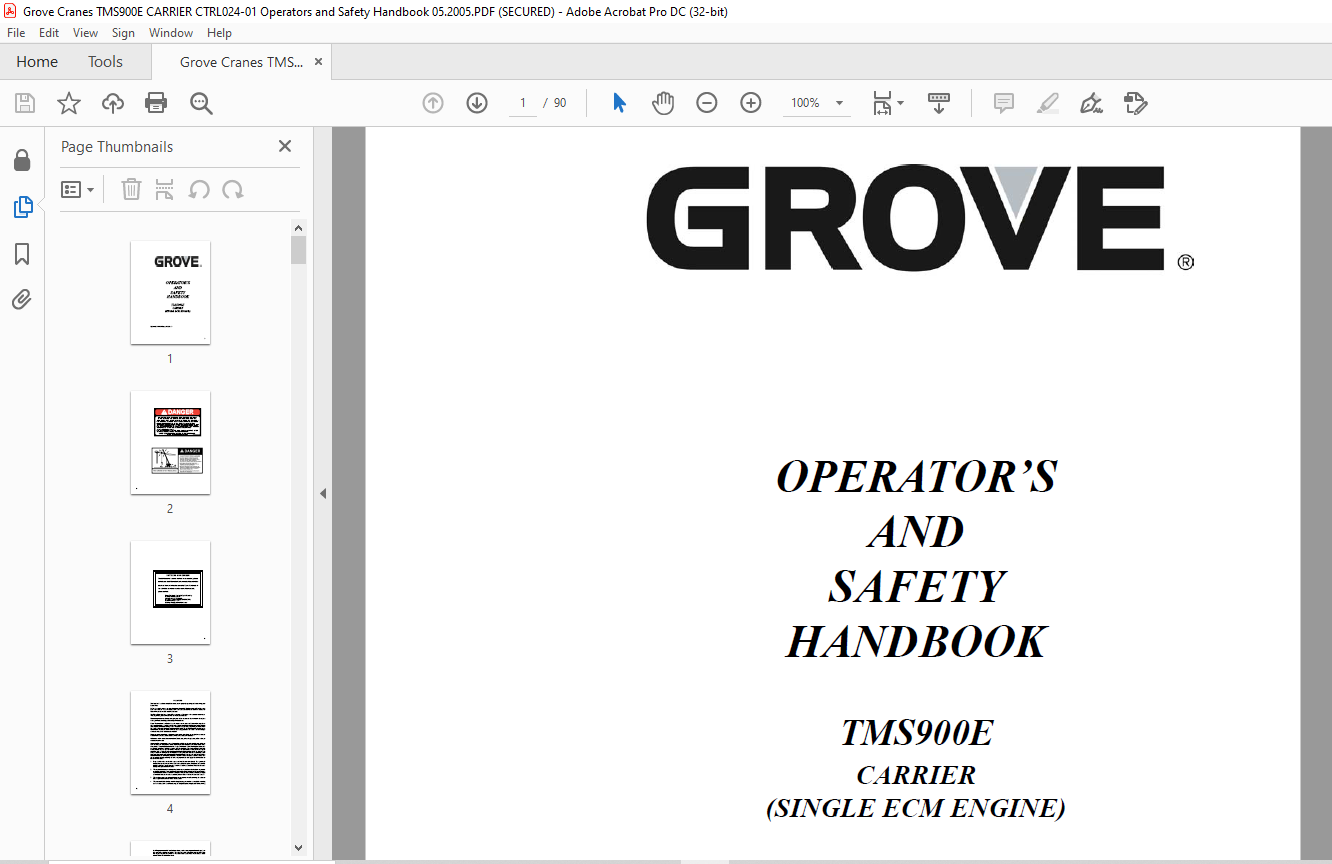Print the document with the printer icon
1332x864 pixels.
pos(156,103)
